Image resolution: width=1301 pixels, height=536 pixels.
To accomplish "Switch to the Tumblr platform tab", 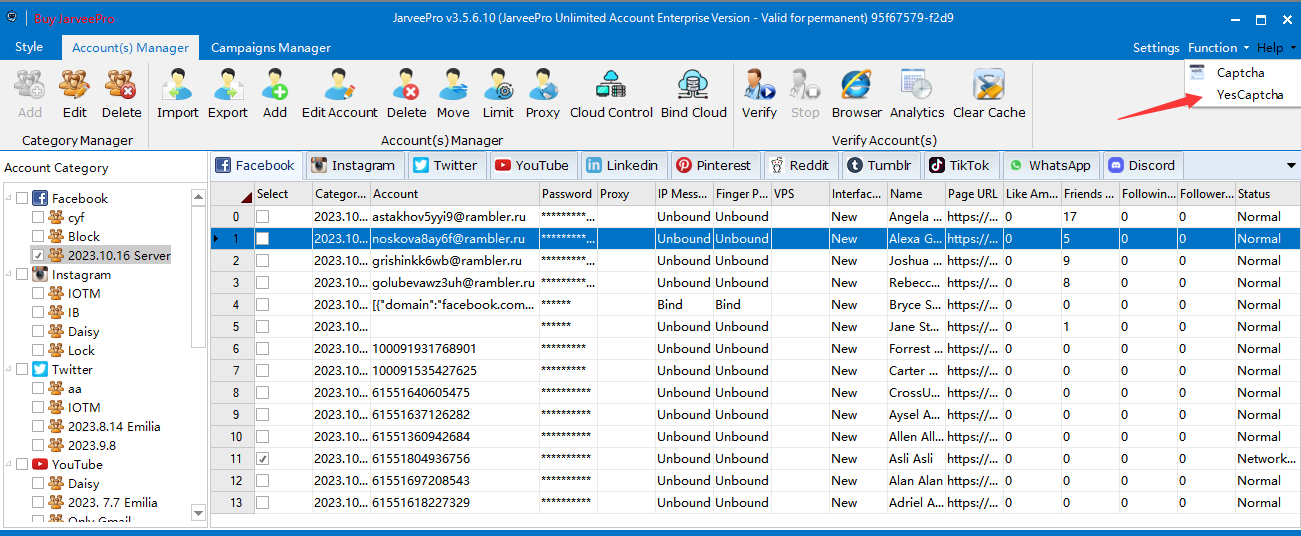I will [881, 165].
